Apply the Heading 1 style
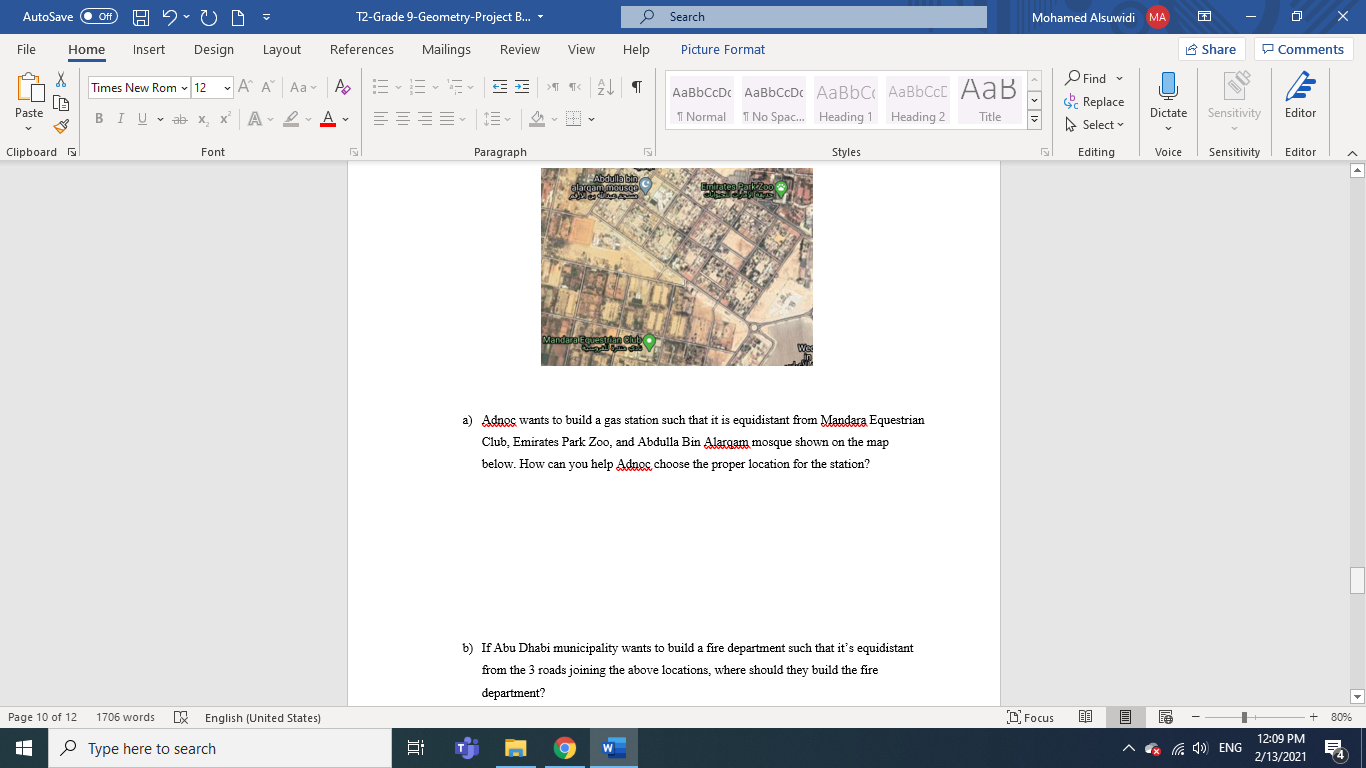The image size is (1366, 768). coord(845,99)
